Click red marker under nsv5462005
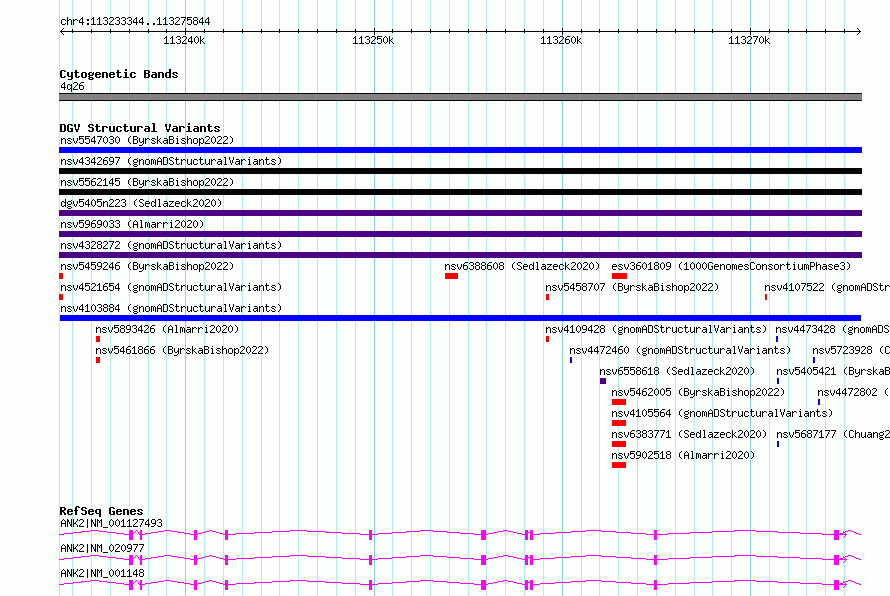This screenshot has height=596, width=890. 619,402
